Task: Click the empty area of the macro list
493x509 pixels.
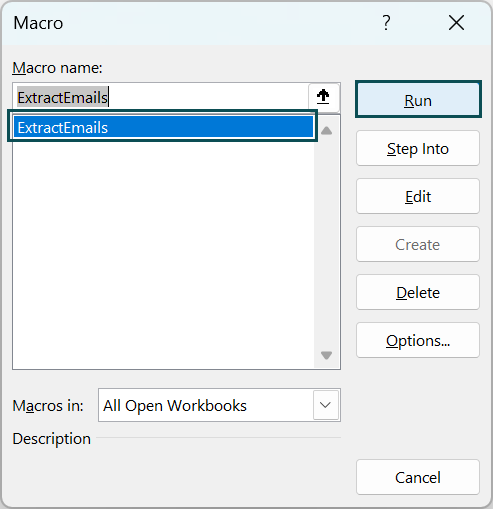Action: pos(163,253)
